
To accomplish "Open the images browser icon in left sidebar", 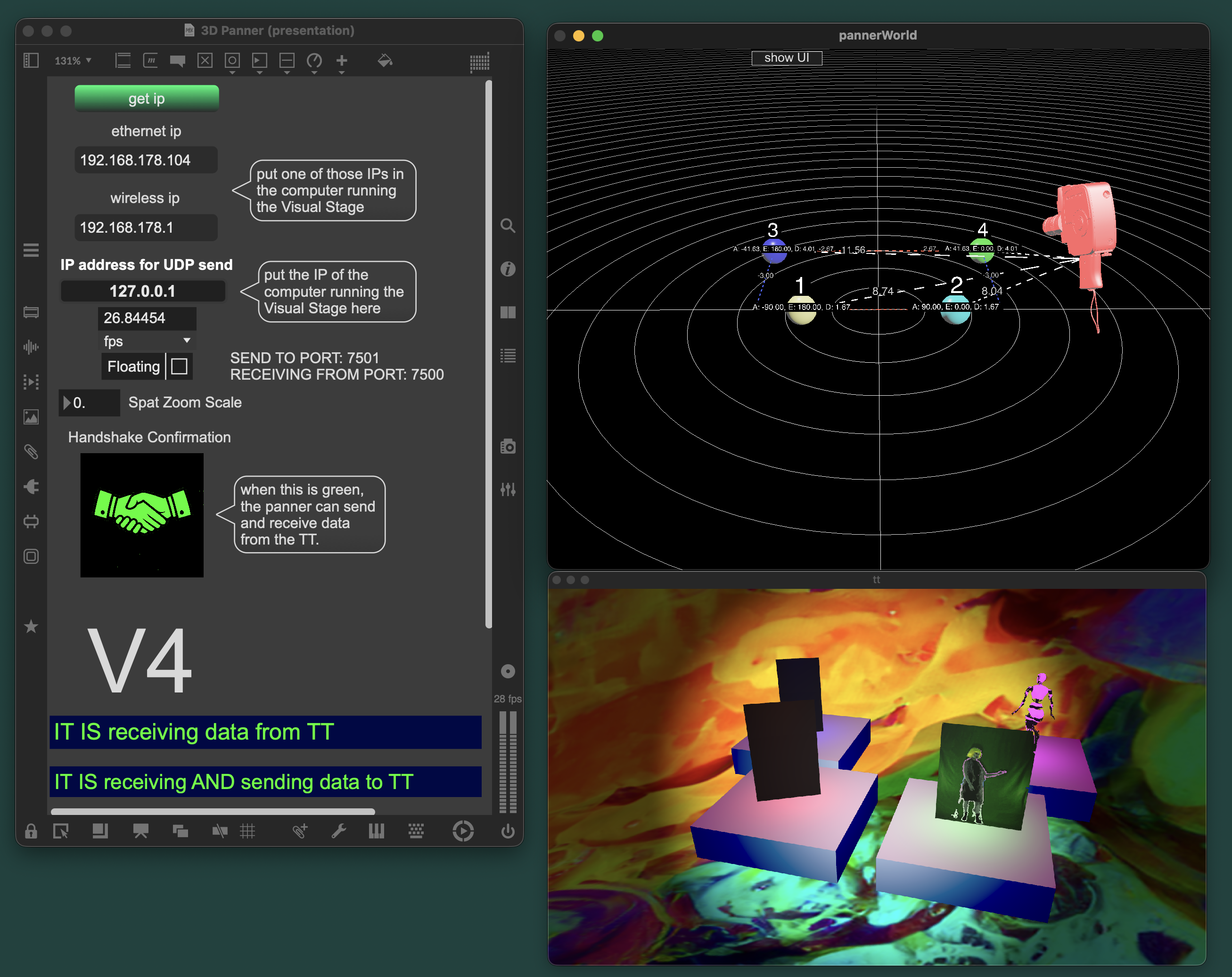I will (31, 417).
